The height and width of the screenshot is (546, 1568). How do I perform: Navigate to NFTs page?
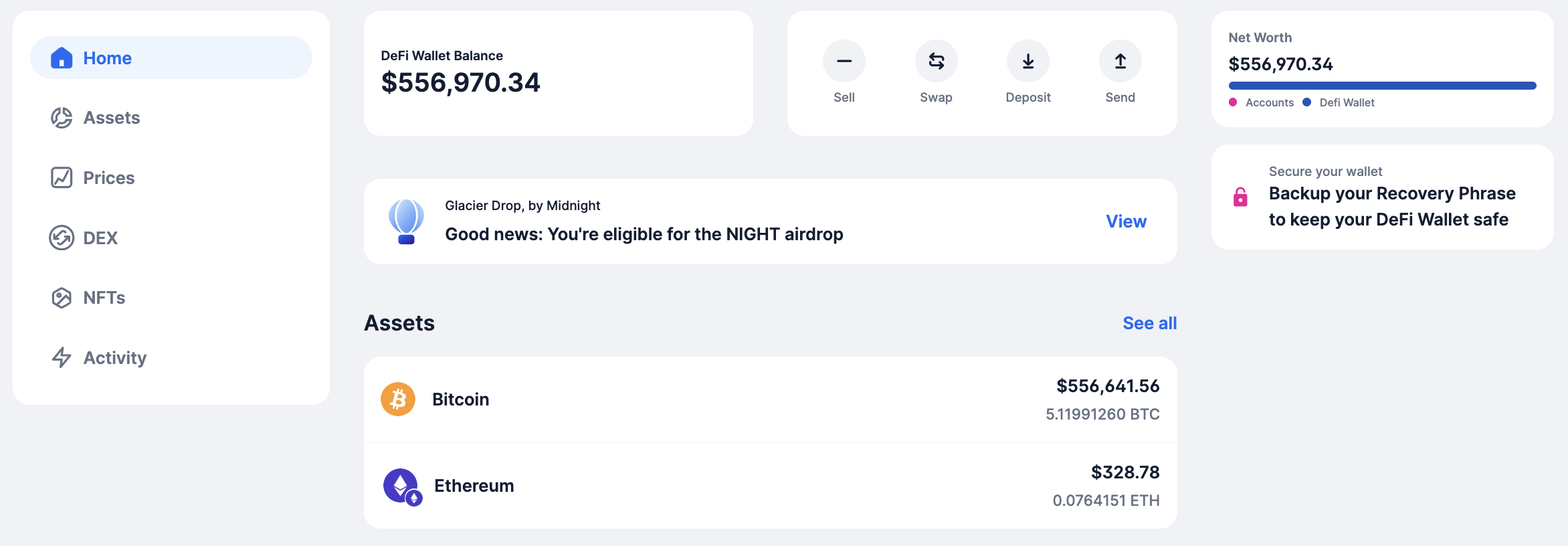pyautogui.click(x=104, y=298)
